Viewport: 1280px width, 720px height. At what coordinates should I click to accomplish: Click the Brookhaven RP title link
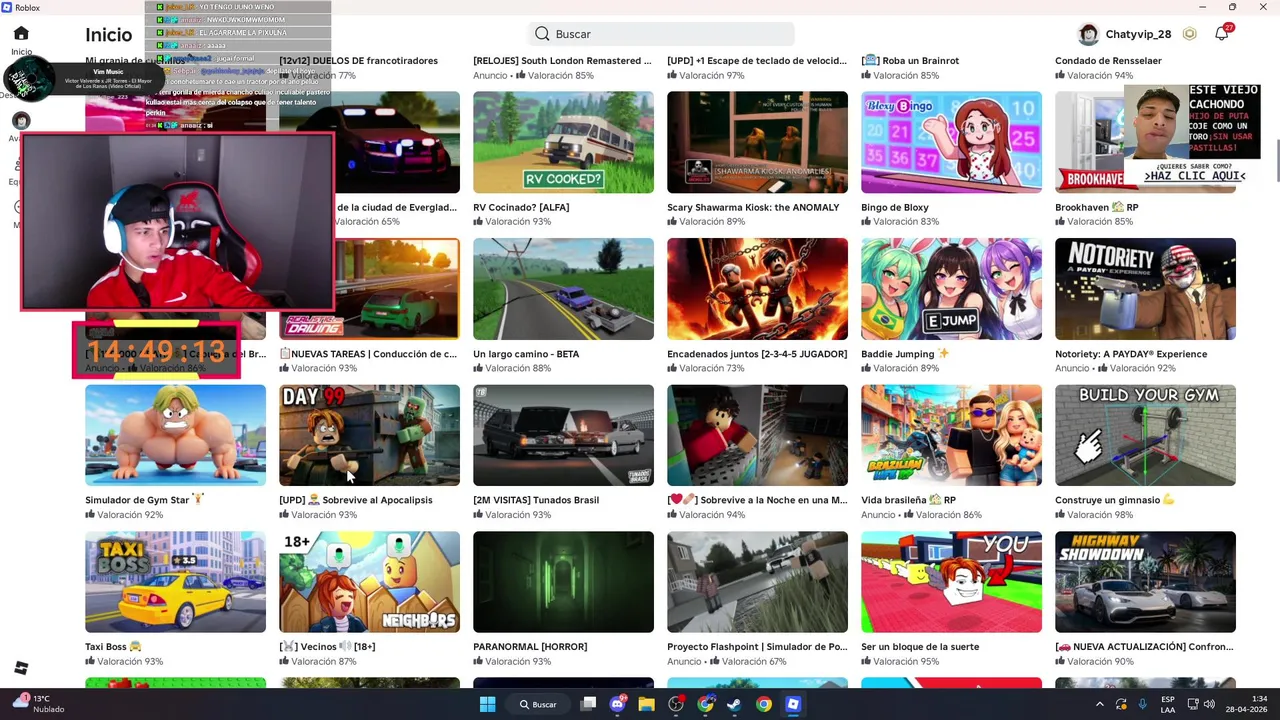(1096, 207)
